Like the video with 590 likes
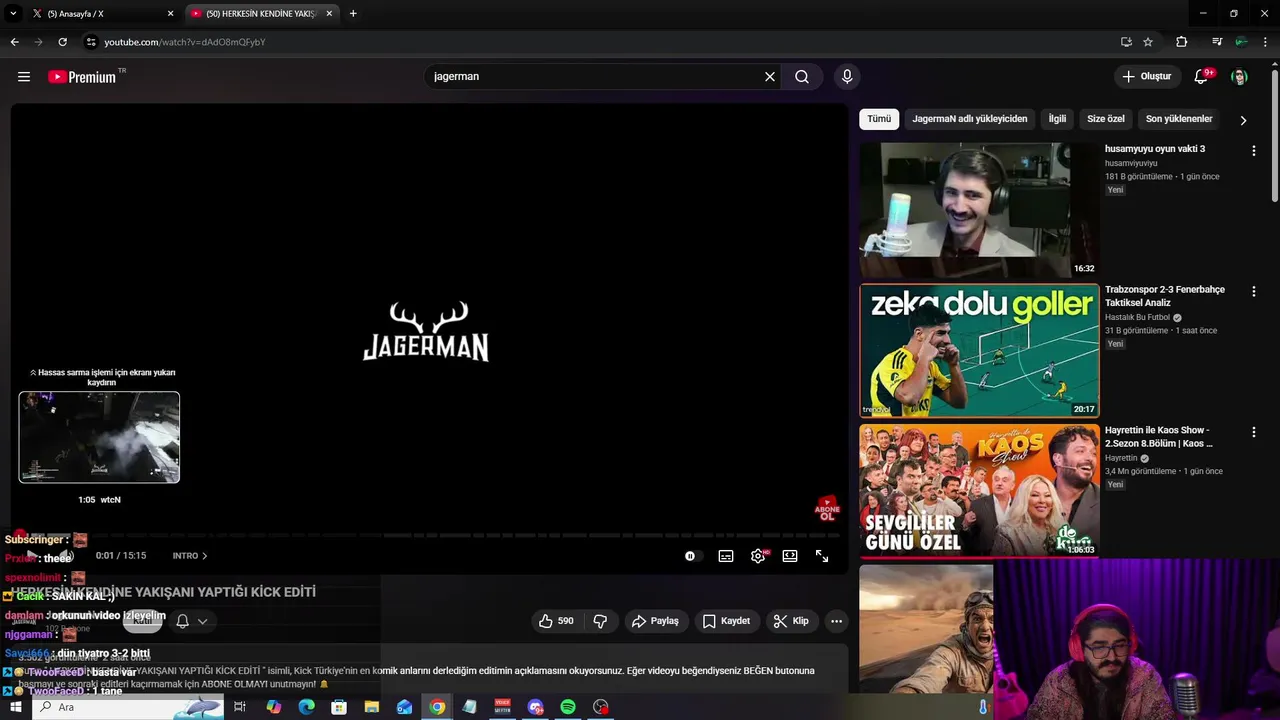This screenshot has width=1280, height=720. 556,621
